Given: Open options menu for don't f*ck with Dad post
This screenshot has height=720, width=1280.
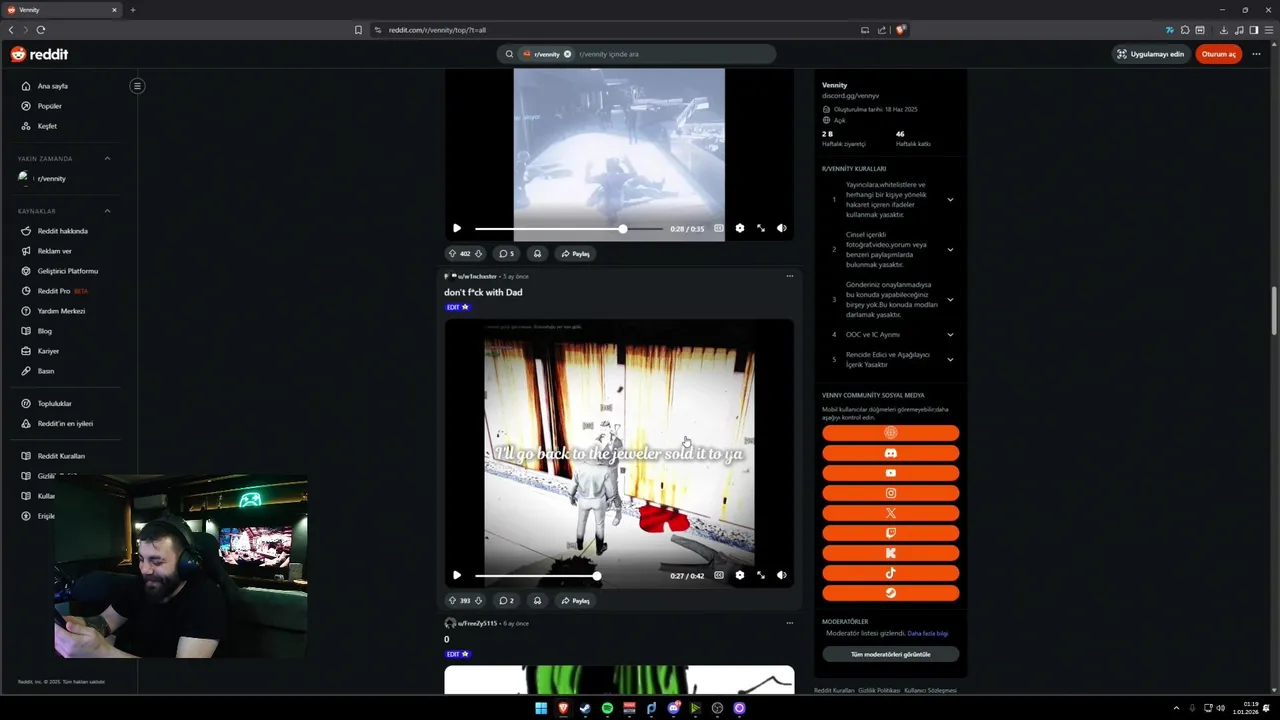Looking at the screenshot, I should coord(789,276).
